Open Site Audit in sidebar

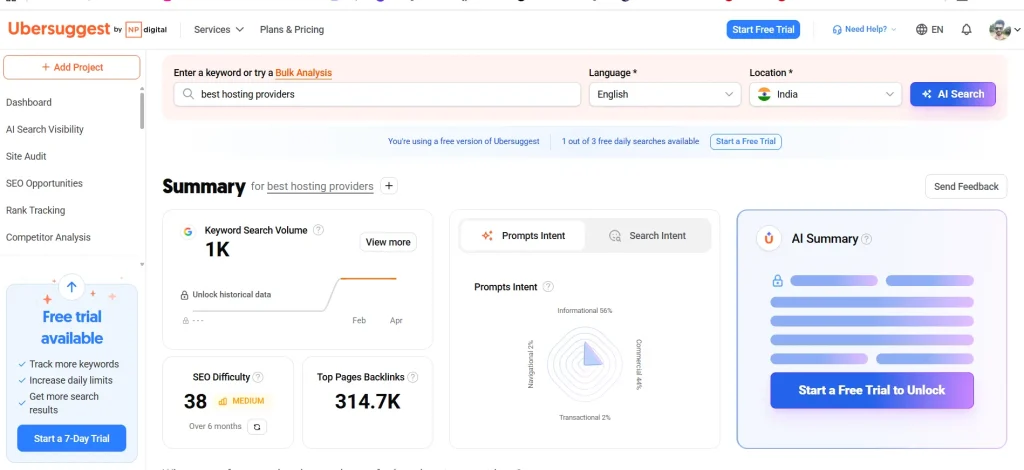[26, 157]
